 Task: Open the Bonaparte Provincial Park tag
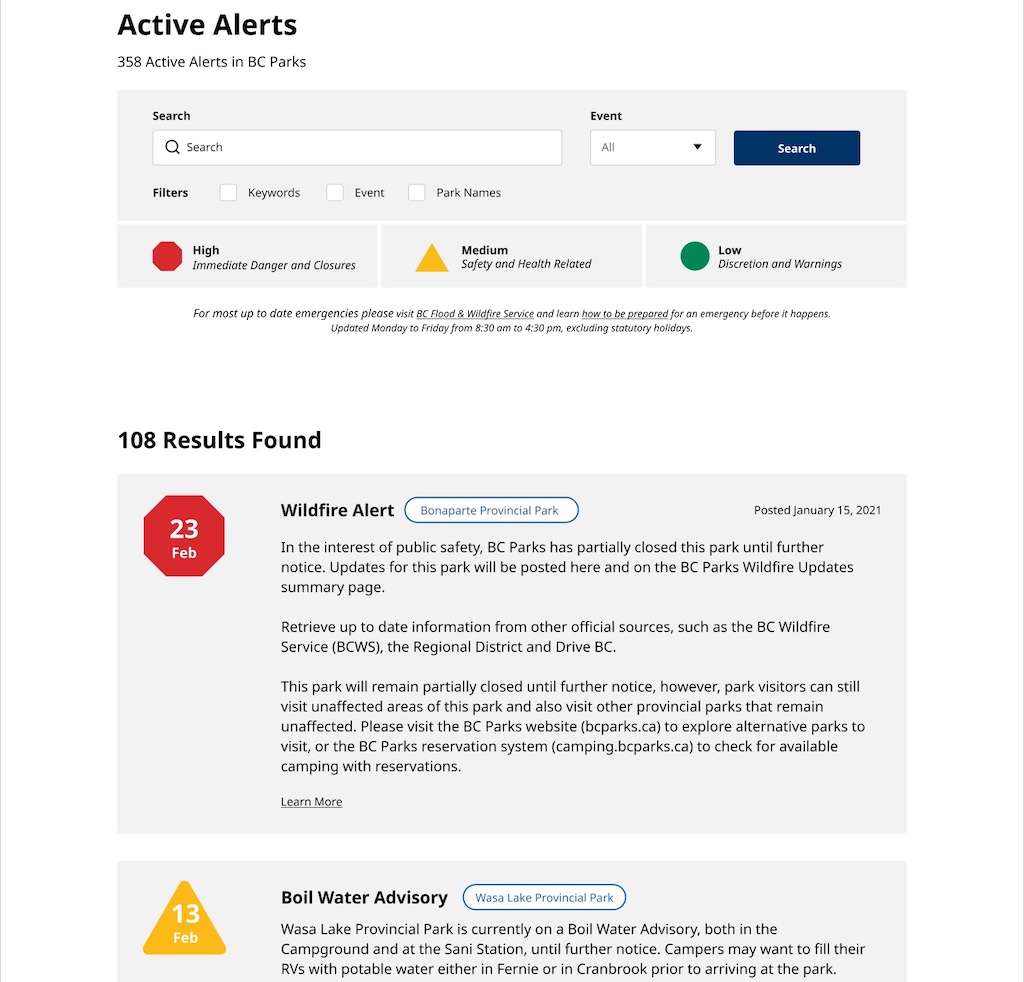pyautogui.click(x=491, y=510)
